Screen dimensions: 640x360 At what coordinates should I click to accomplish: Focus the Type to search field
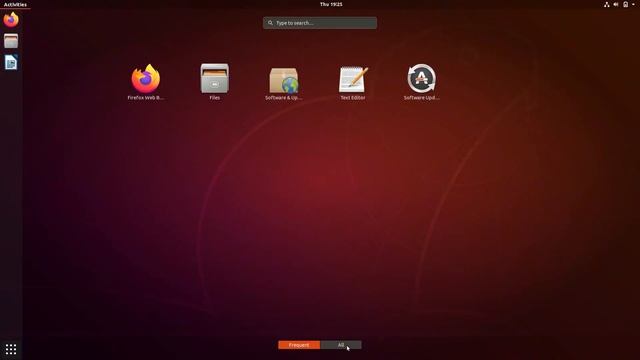(x=320, y=23)
